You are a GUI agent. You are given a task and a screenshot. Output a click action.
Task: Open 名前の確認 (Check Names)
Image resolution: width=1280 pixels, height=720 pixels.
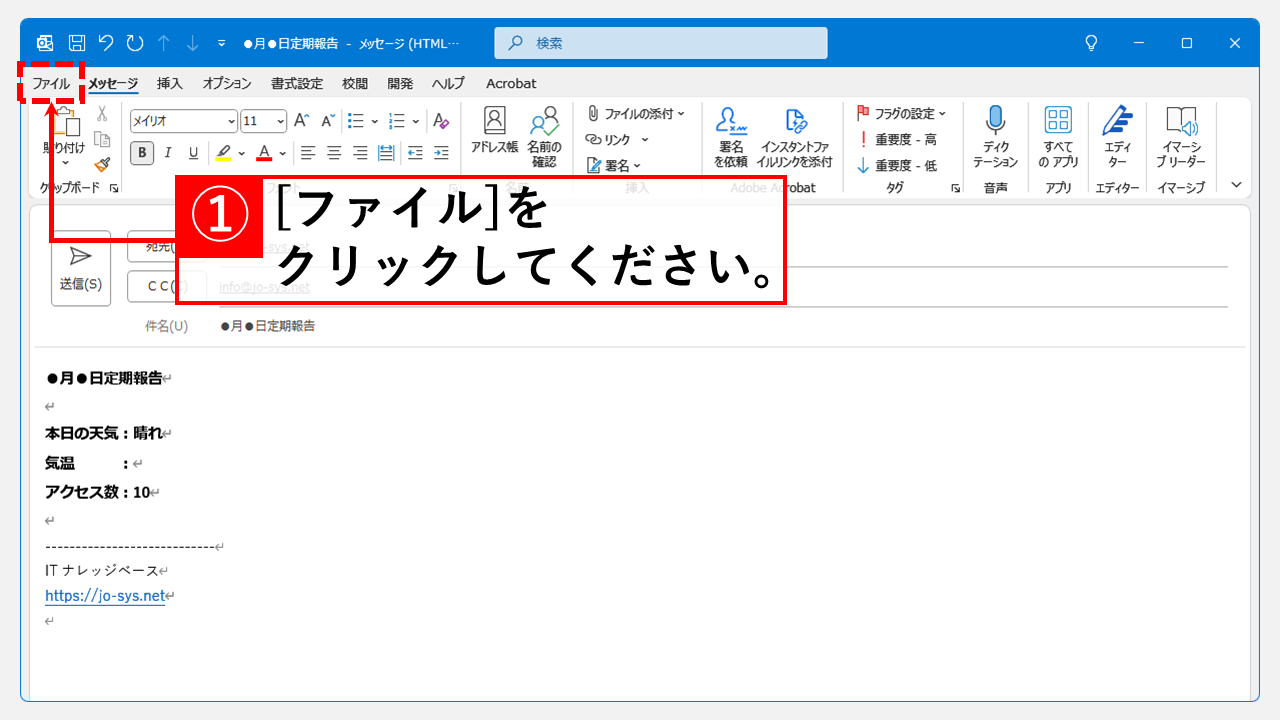tap(544, 133)
